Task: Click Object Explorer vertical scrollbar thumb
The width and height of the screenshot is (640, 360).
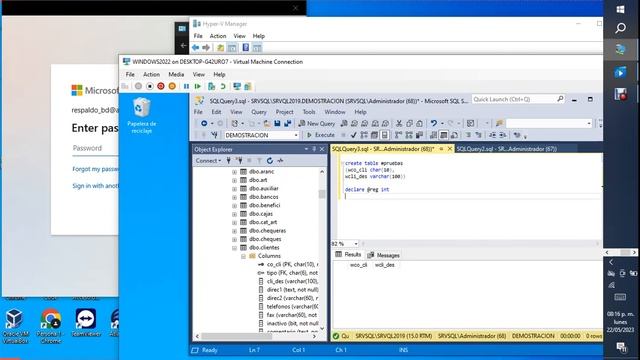Action: pos(322,194)
